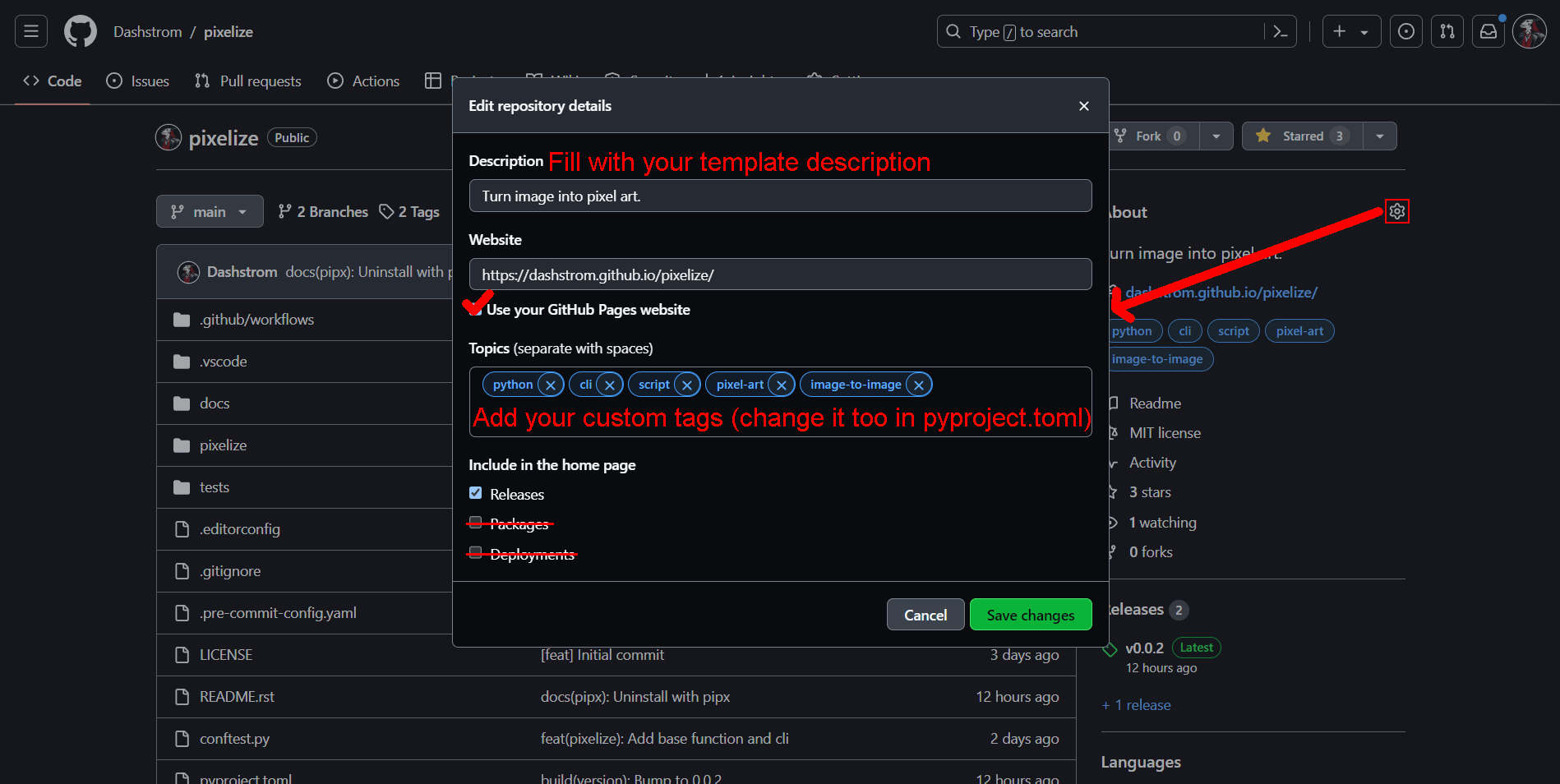Click the Description input field
Viewport: 1560px width, 784px height.
click(x=781, y=196)
